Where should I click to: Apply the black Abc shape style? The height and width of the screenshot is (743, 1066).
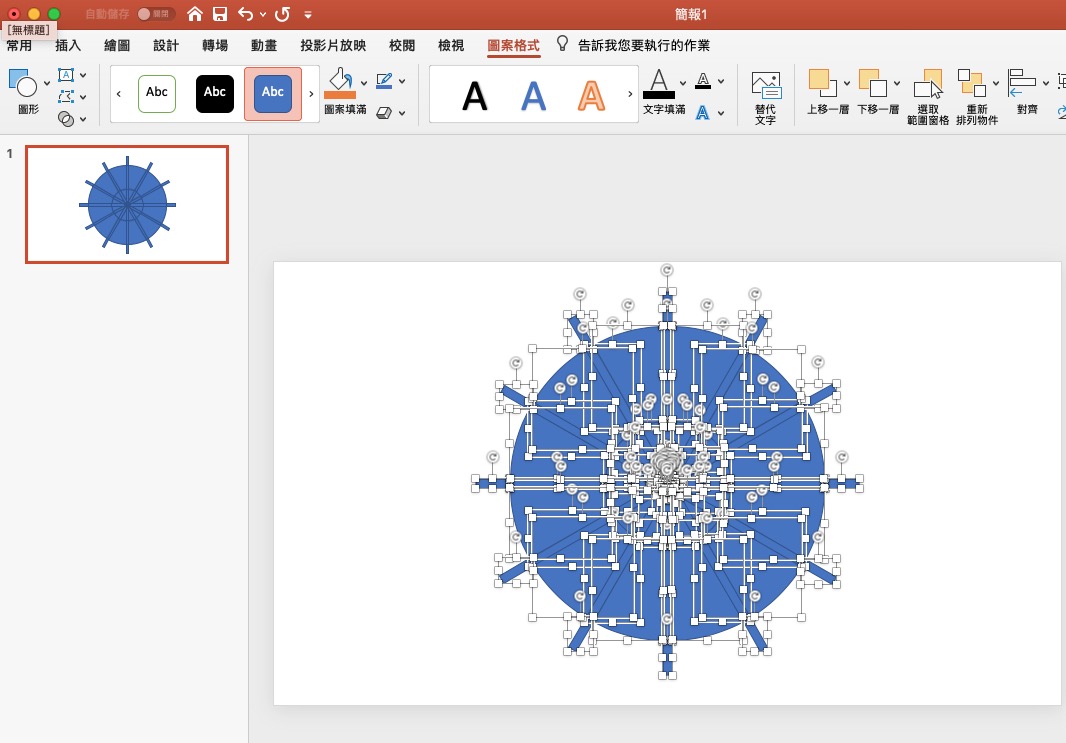coord(215,92)
